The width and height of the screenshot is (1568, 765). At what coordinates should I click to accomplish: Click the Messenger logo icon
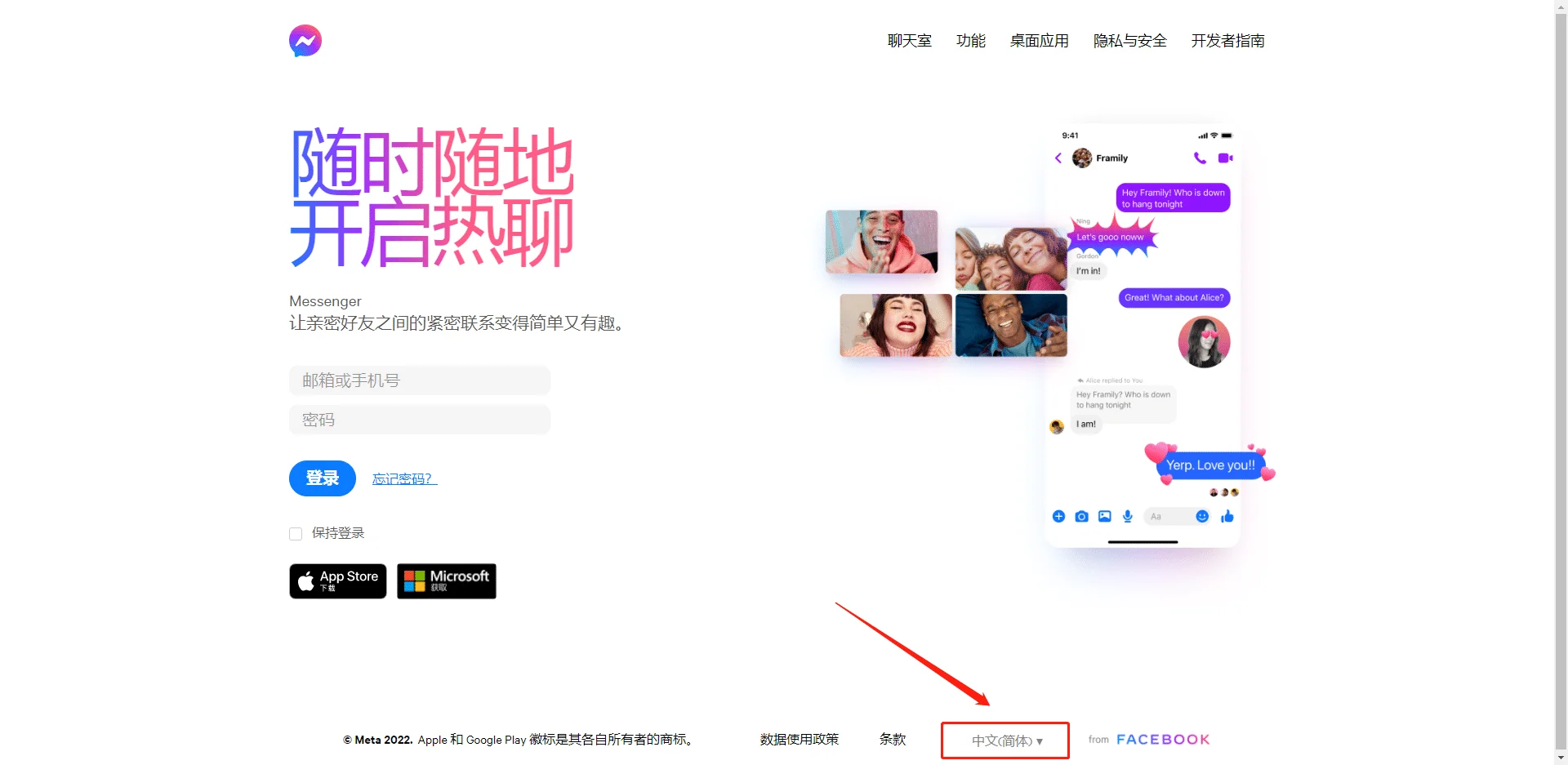(305, 41)
